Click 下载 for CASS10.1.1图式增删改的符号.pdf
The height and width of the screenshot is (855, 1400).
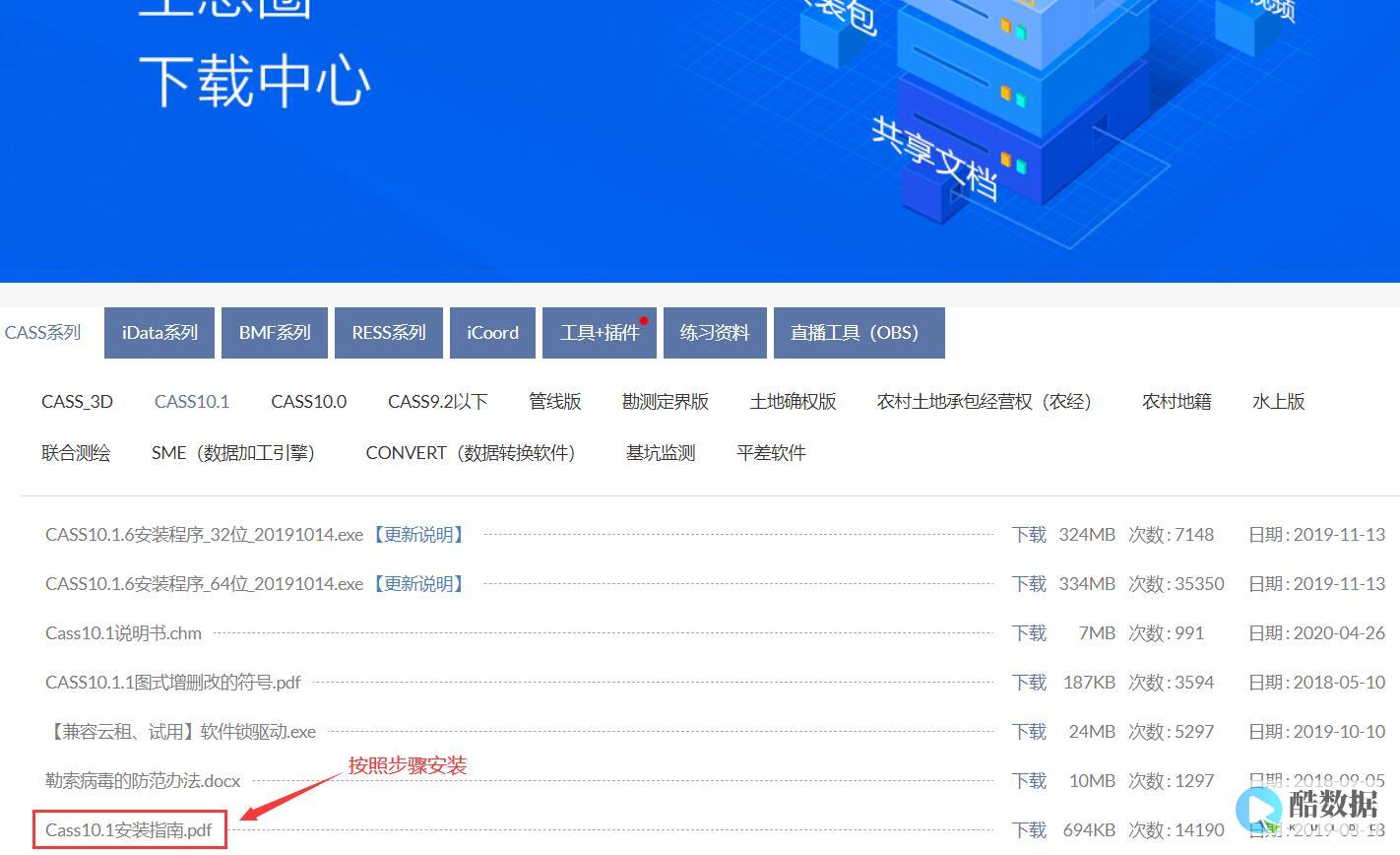(1029, 683)
